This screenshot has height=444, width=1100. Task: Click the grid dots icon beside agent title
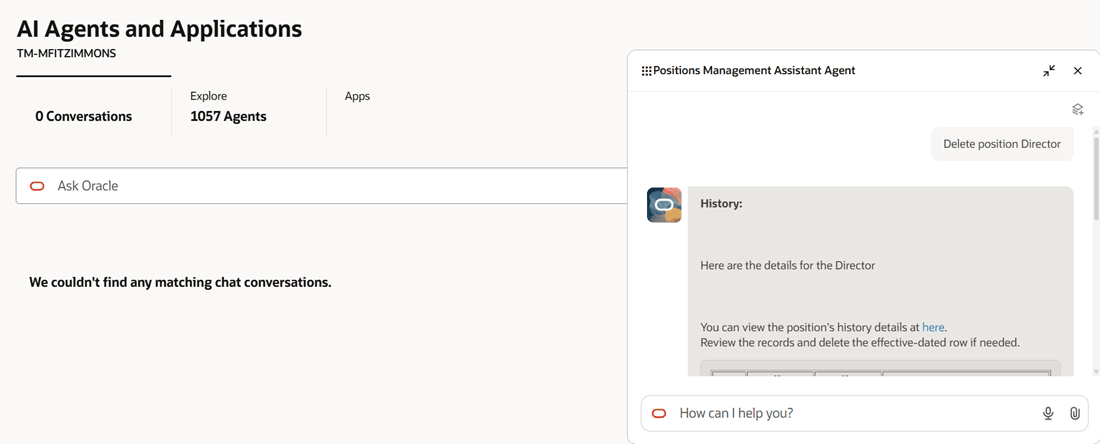646,71
